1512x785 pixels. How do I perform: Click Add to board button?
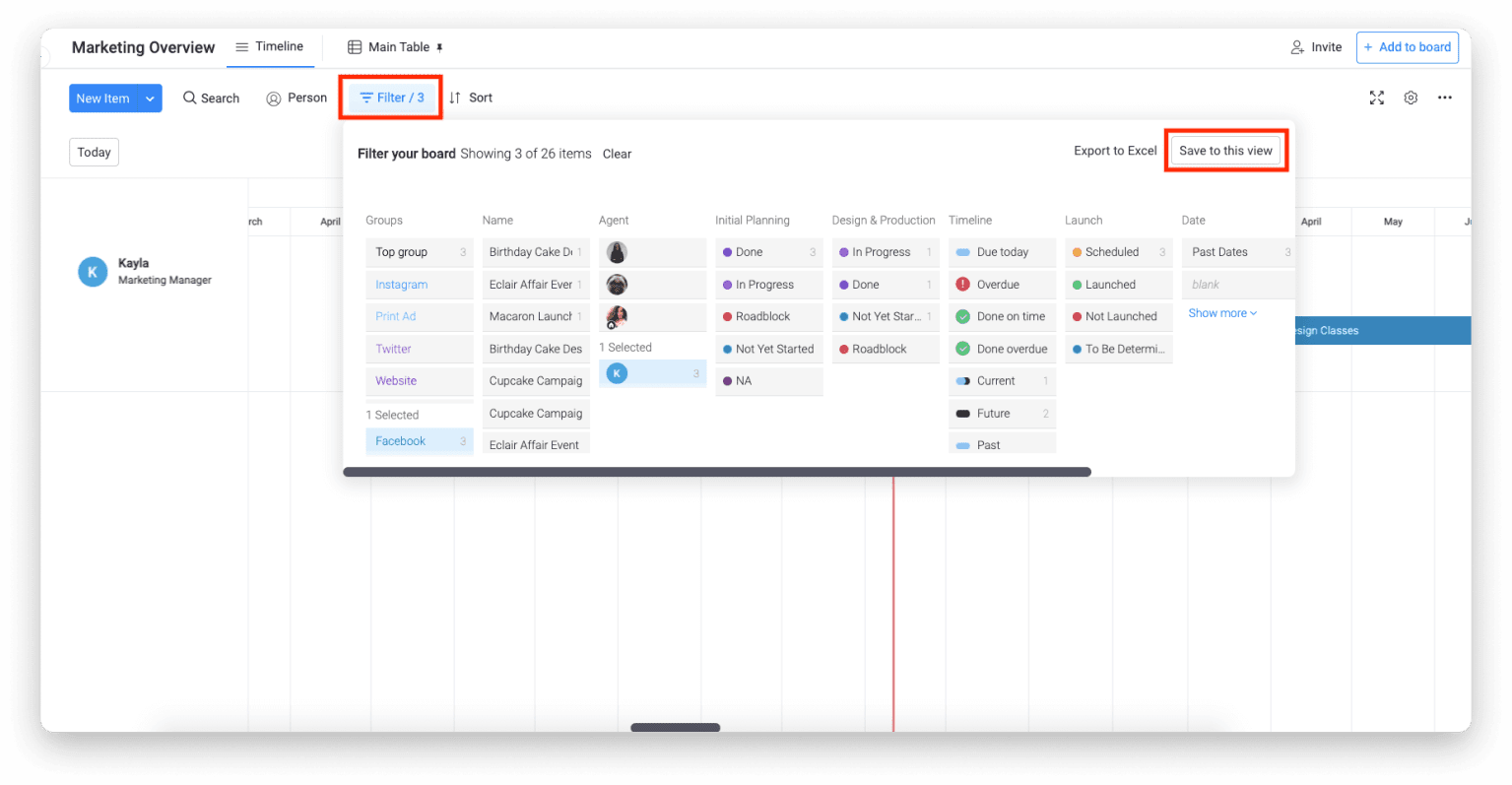pos(1407,47)
